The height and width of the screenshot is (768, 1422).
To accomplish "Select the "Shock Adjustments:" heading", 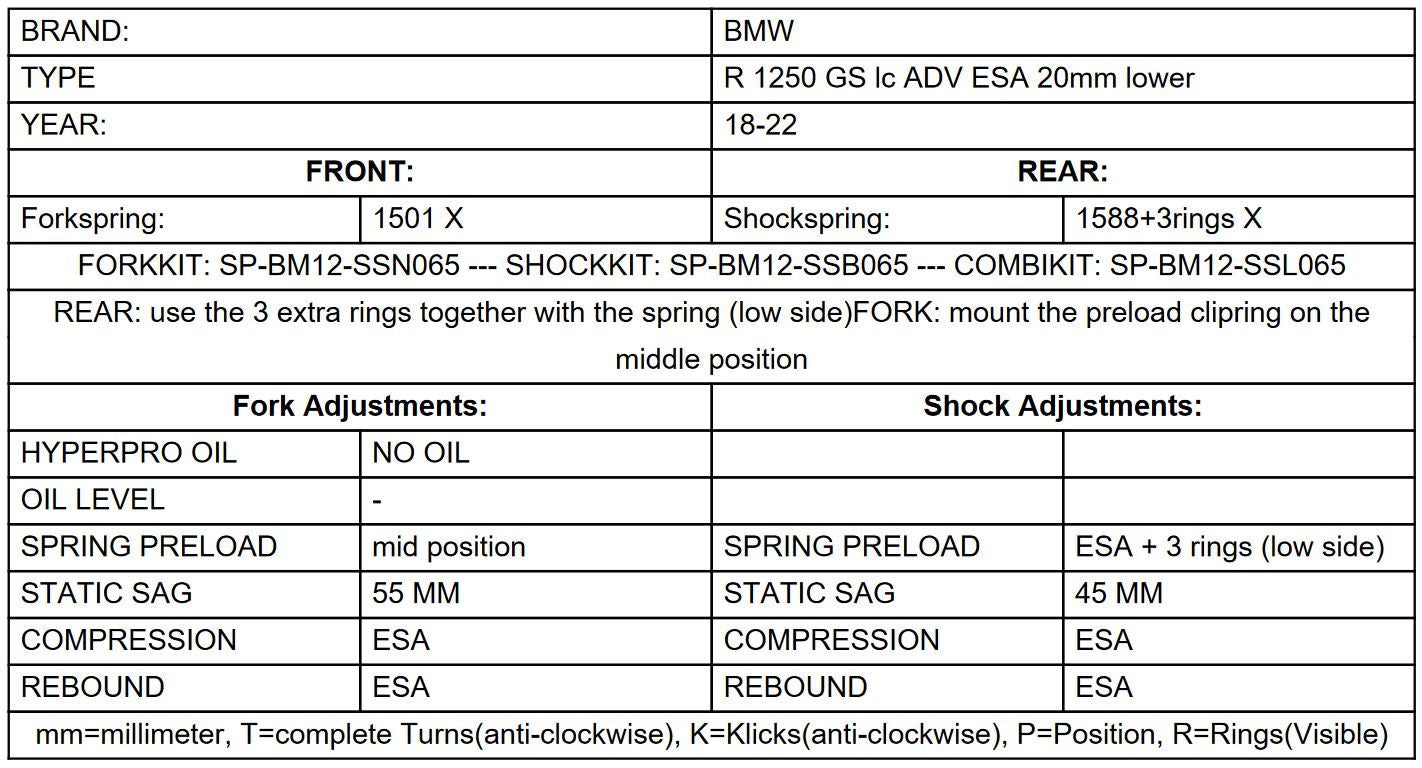I will pyautogui.click(x=1062, y=406).
